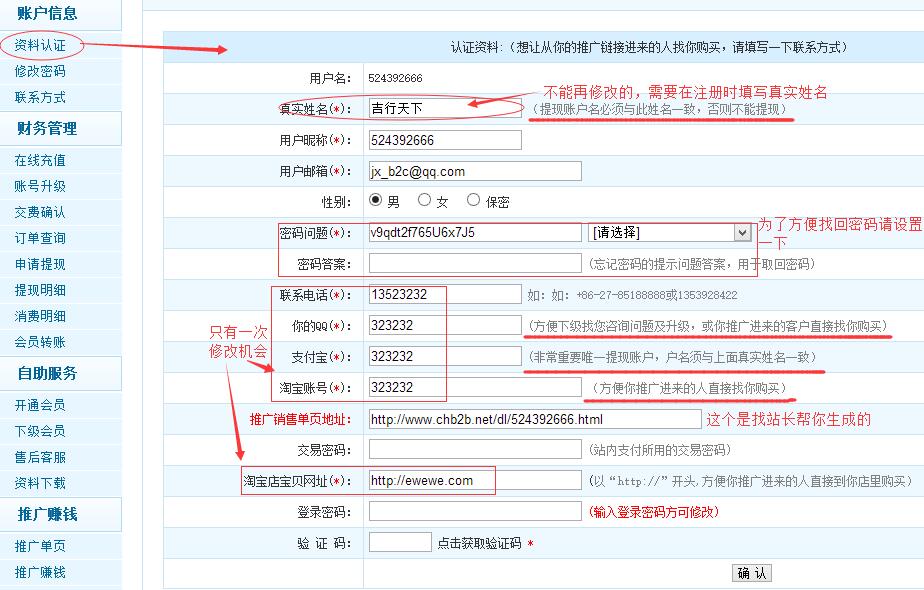This screenshot has height=590, width=924.
Task: Click the 支付宝 account input field
Action: 444,356
